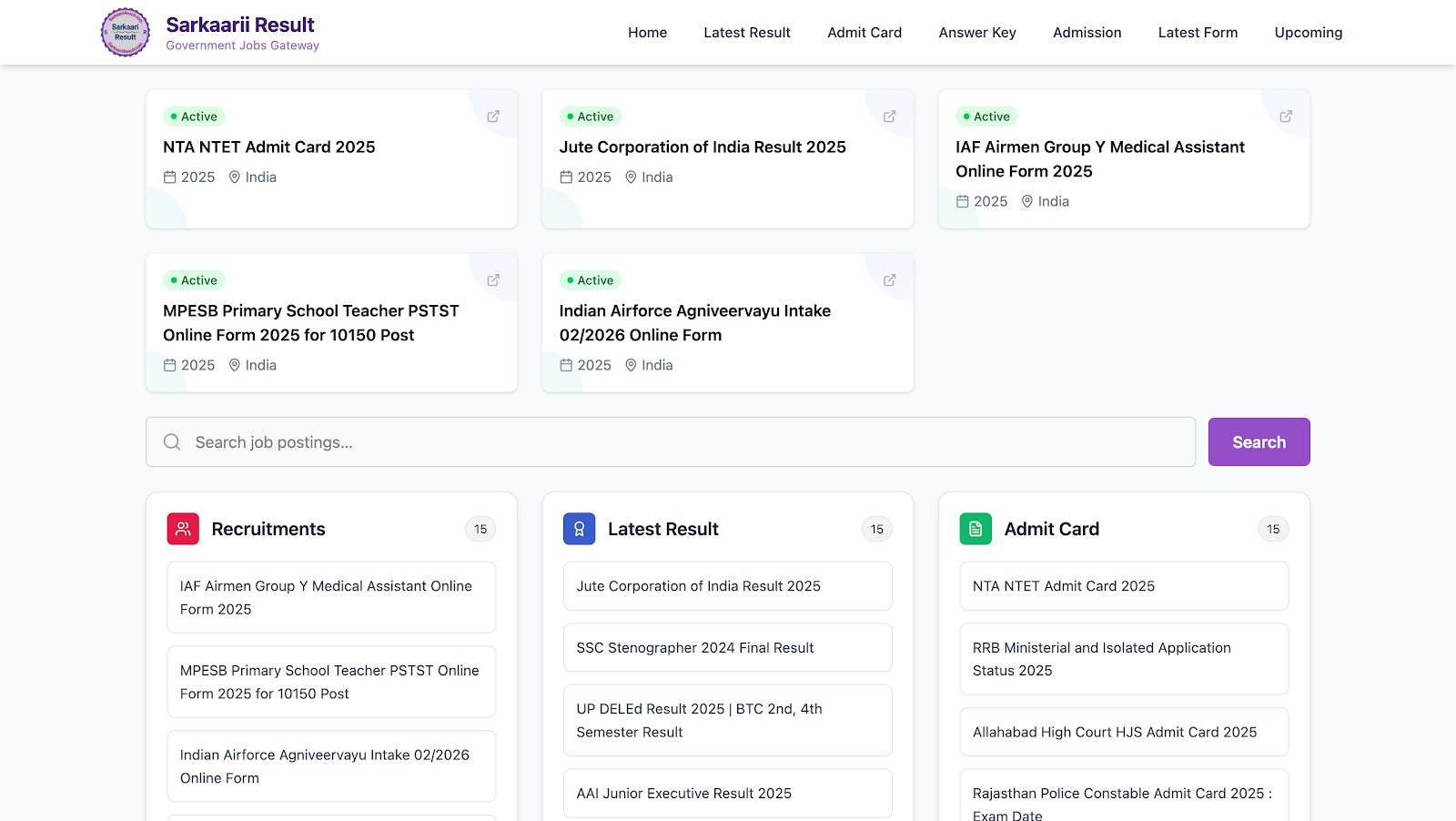Open Admission nav item
This screenshot has height=821, width=1456.
coord(1087,33)
